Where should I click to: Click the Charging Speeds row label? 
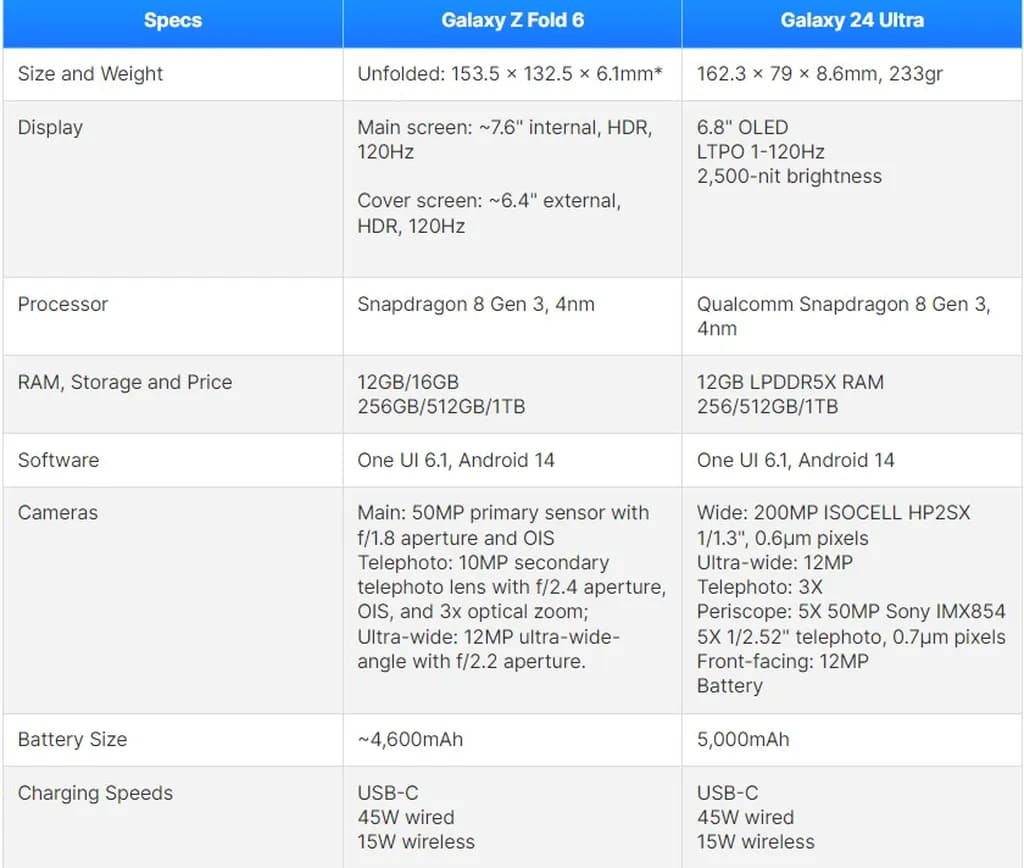[95, 793]
